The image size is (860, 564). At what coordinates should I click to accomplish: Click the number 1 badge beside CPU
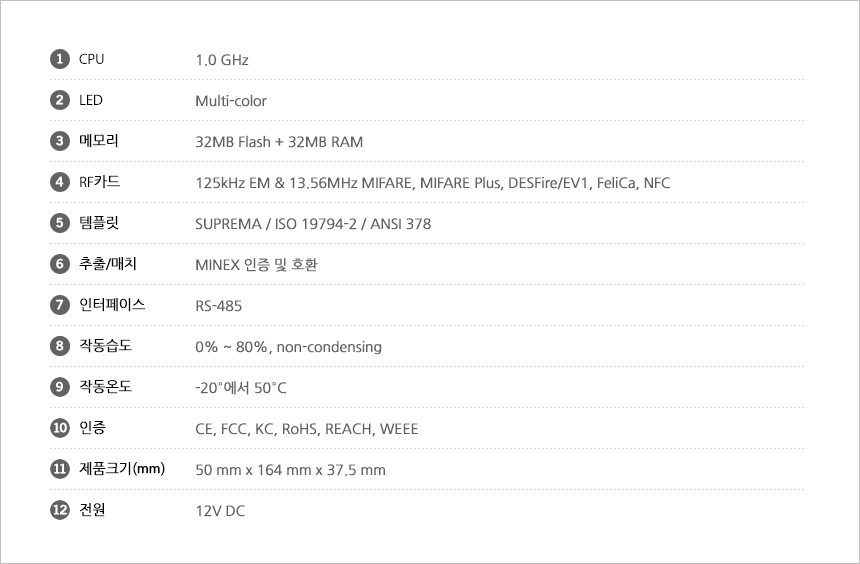[60, 59]
